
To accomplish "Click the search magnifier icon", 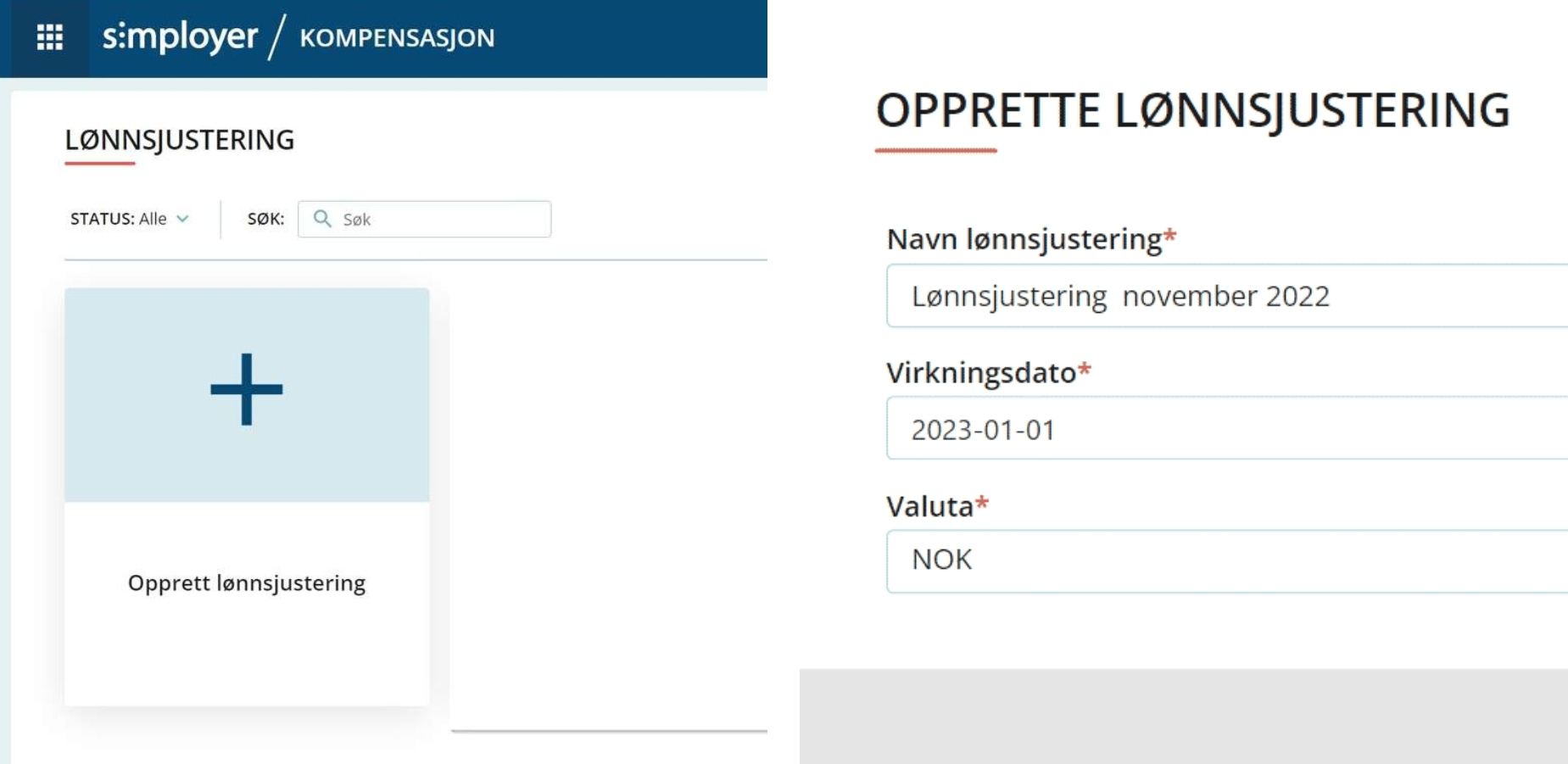I will click(322, 219).
